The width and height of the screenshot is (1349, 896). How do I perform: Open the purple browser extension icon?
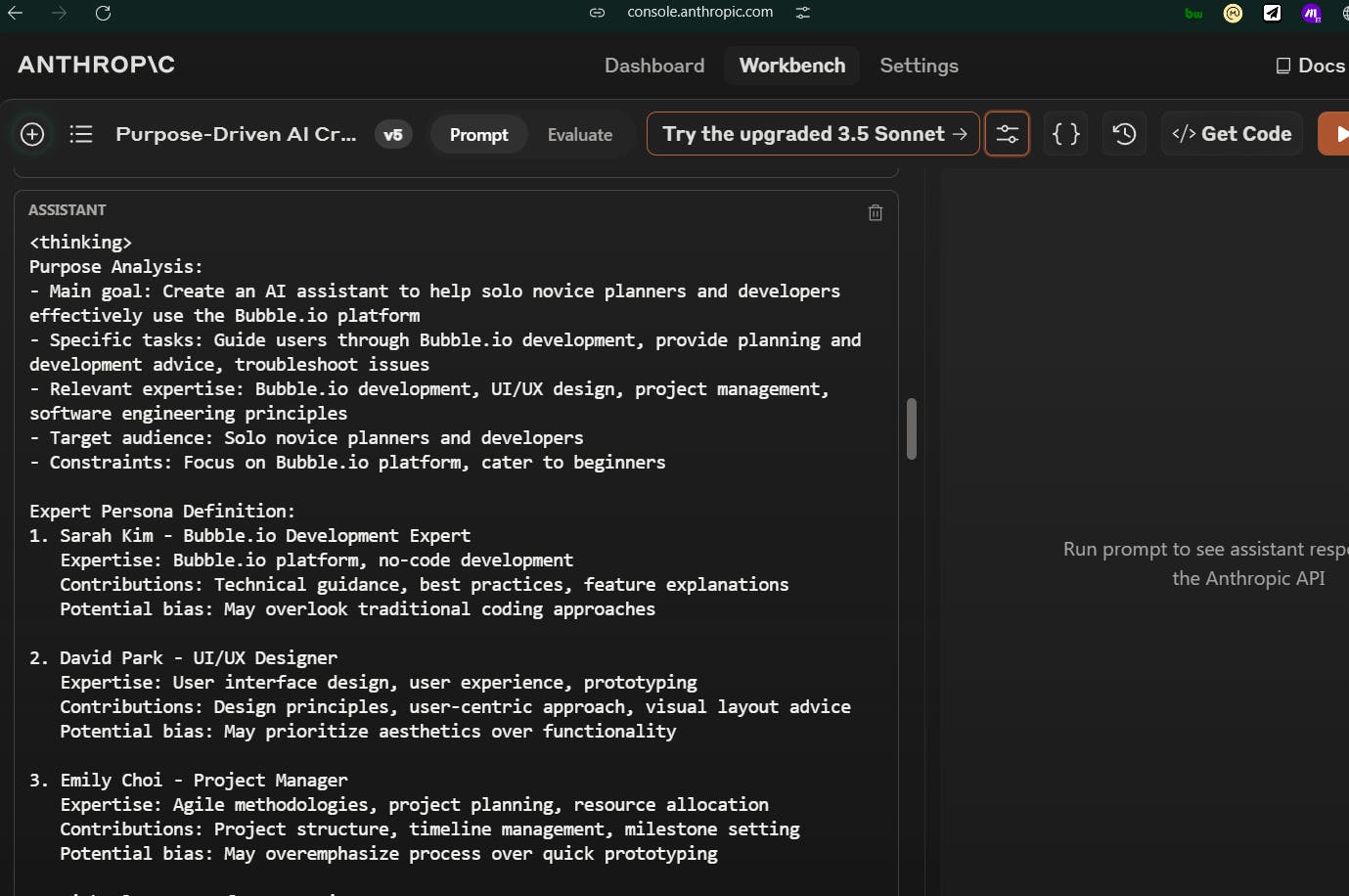coord(1311,13)
